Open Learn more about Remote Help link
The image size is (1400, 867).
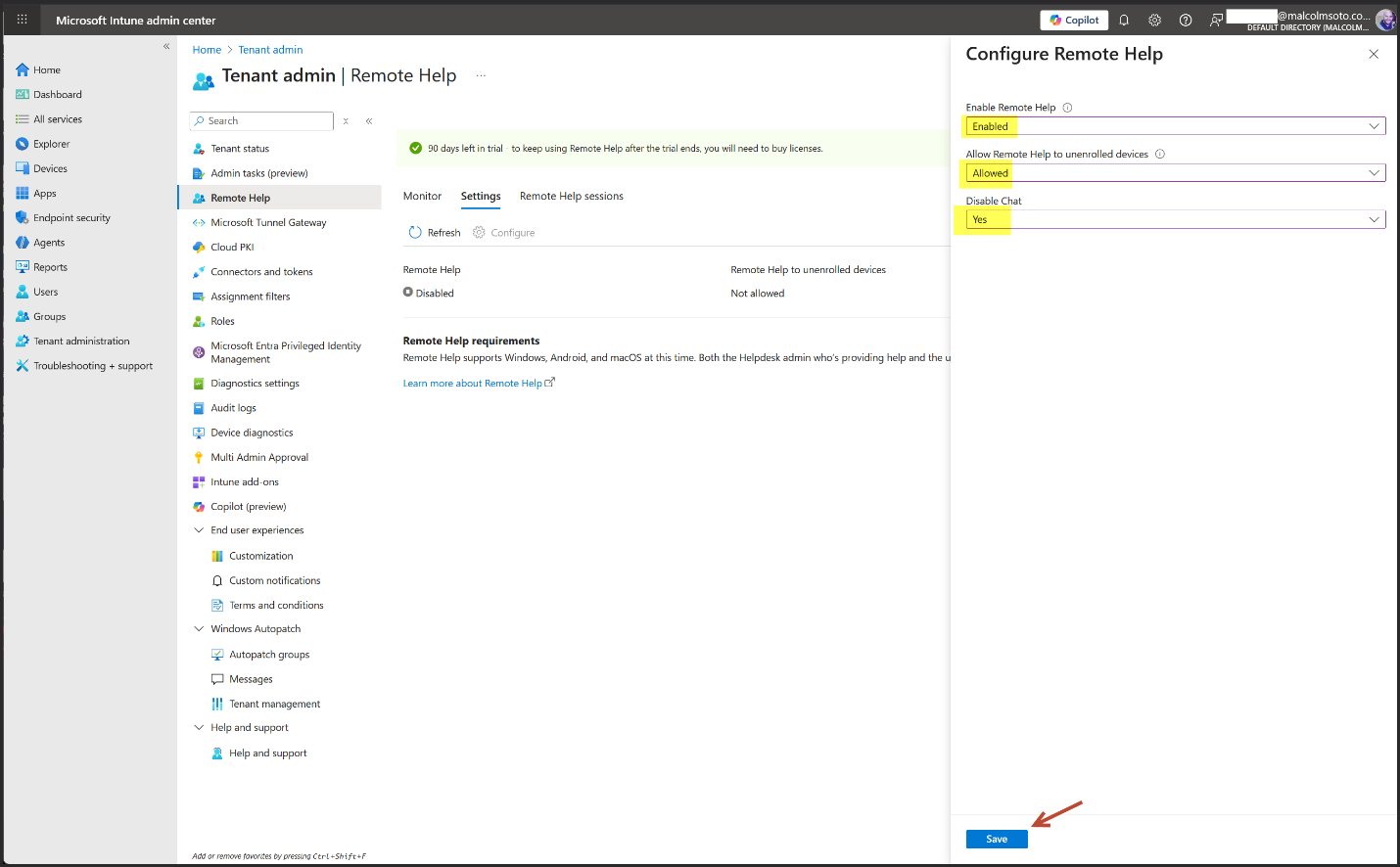pyautogui.click(x=473, y=384)
